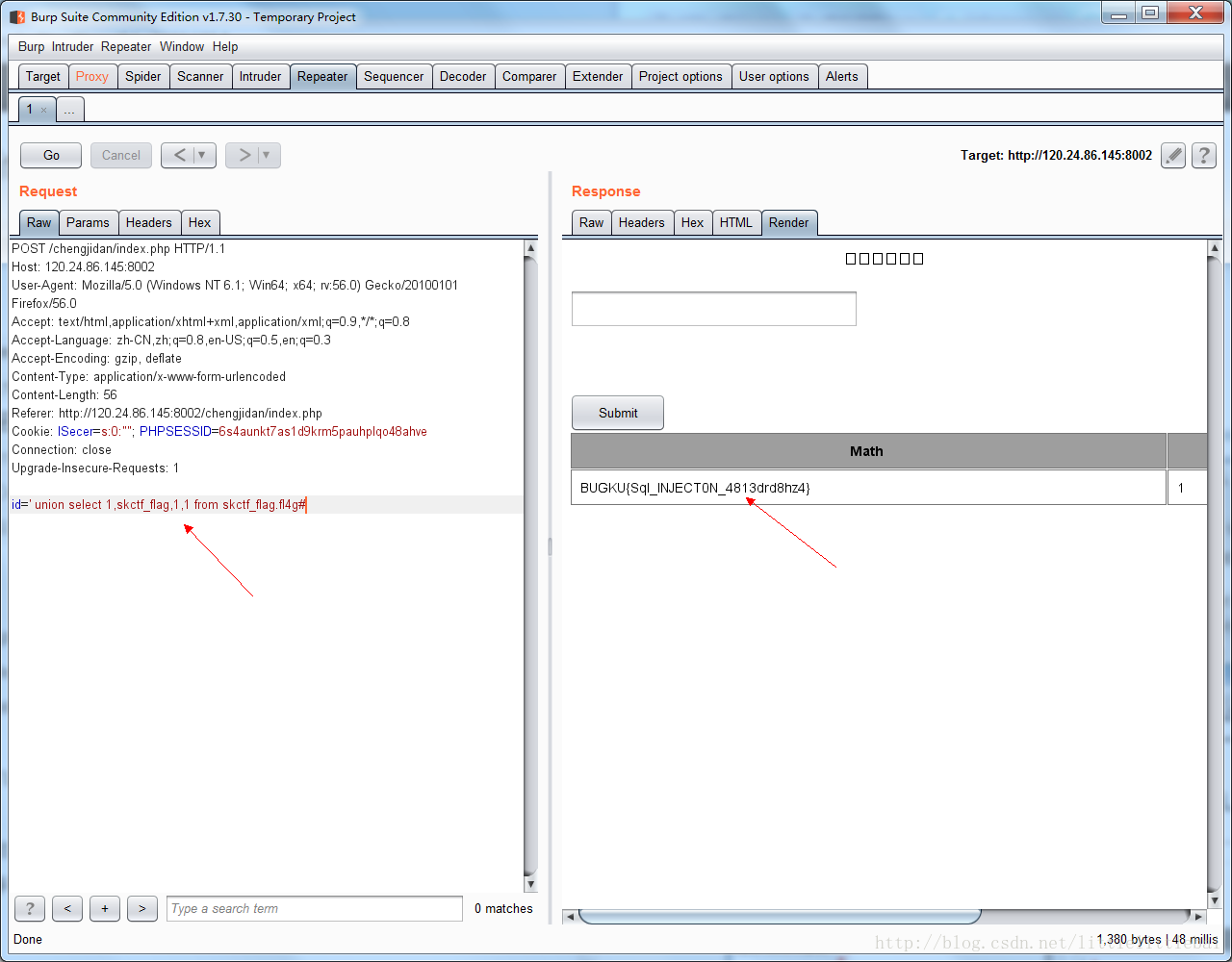The width and height of the screenshot is (1232, 962).
Task: Open the Repeater menu
Action: tap(126, 46)
